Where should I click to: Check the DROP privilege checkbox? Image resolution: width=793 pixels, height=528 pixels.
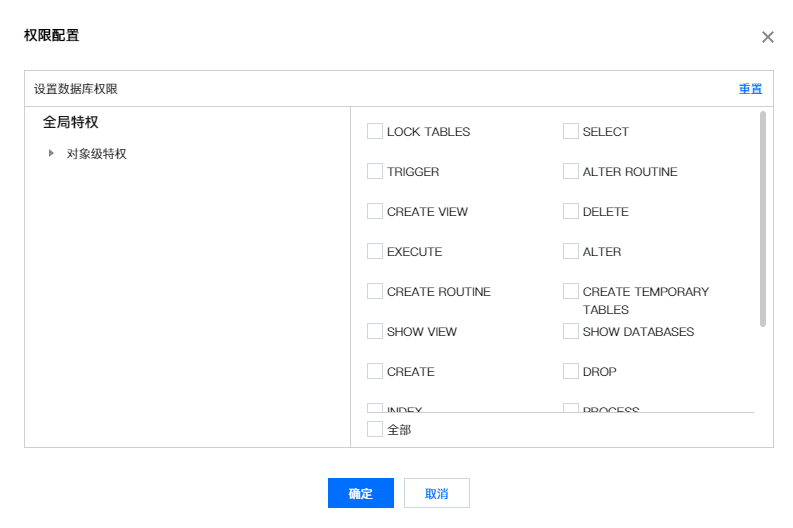coord(571,371)
